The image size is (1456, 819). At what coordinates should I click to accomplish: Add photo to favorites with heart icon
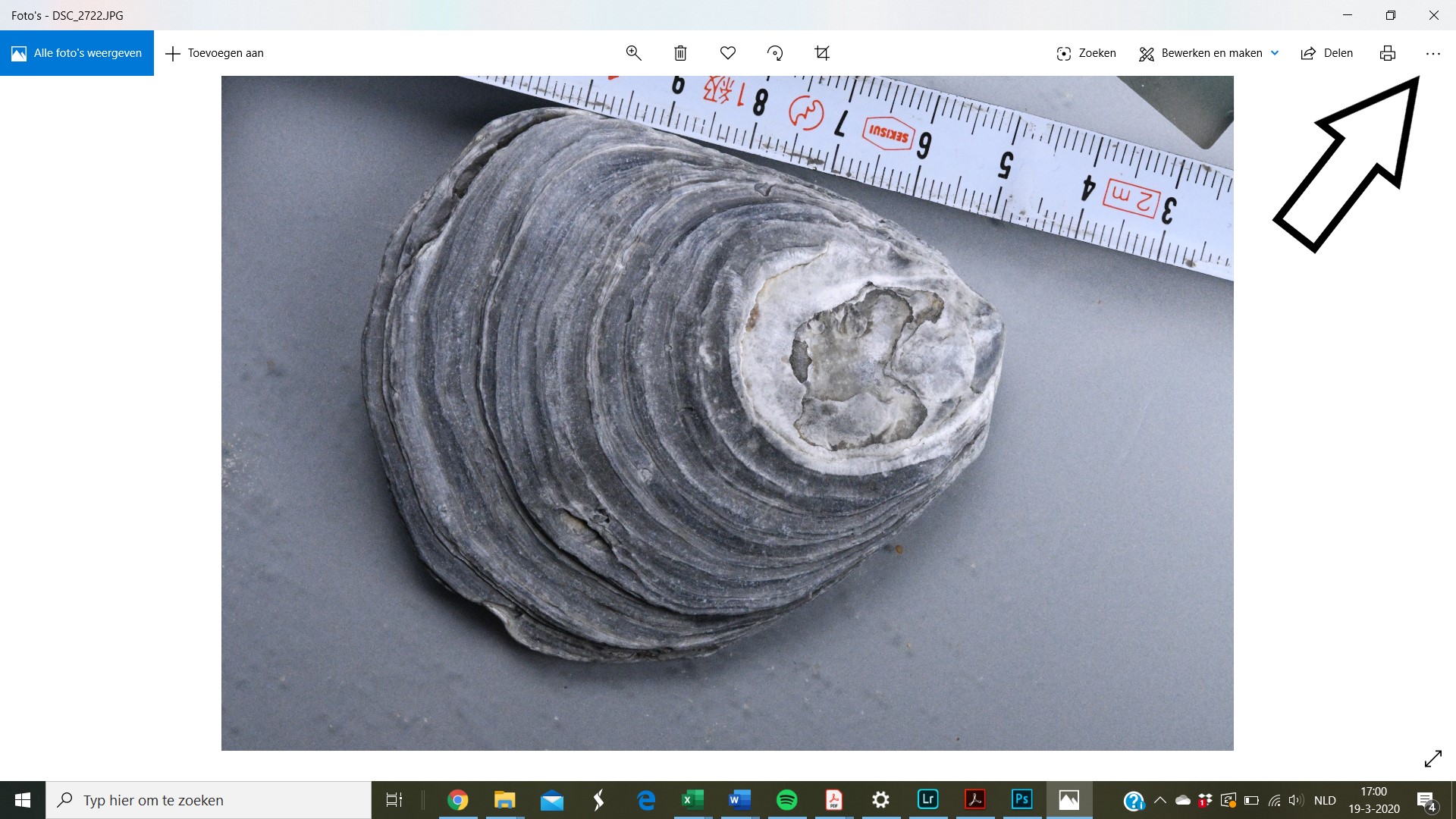pos(728,53)
